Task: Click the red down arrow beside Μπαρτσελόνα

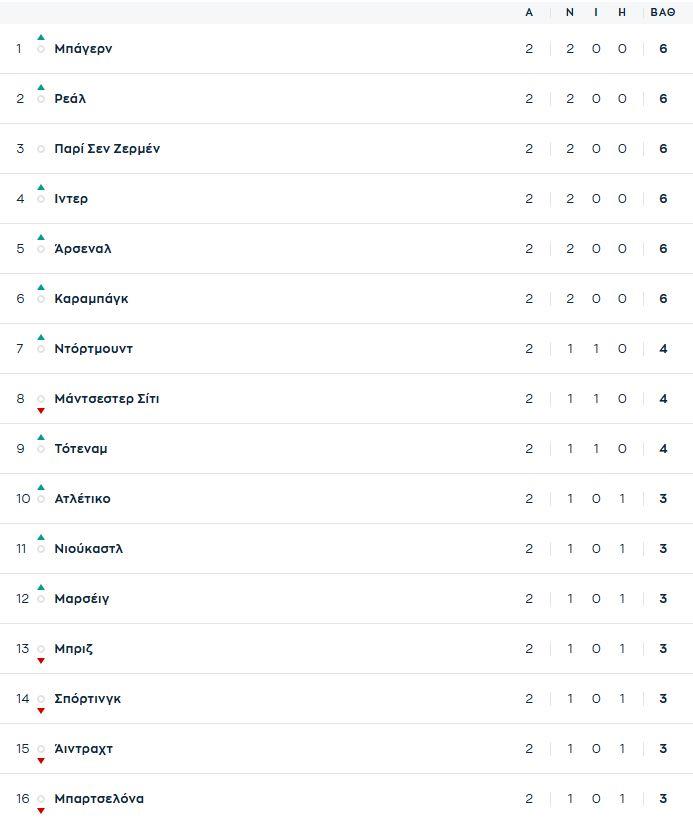Action: pyautogui.click(x=41, y=811)
